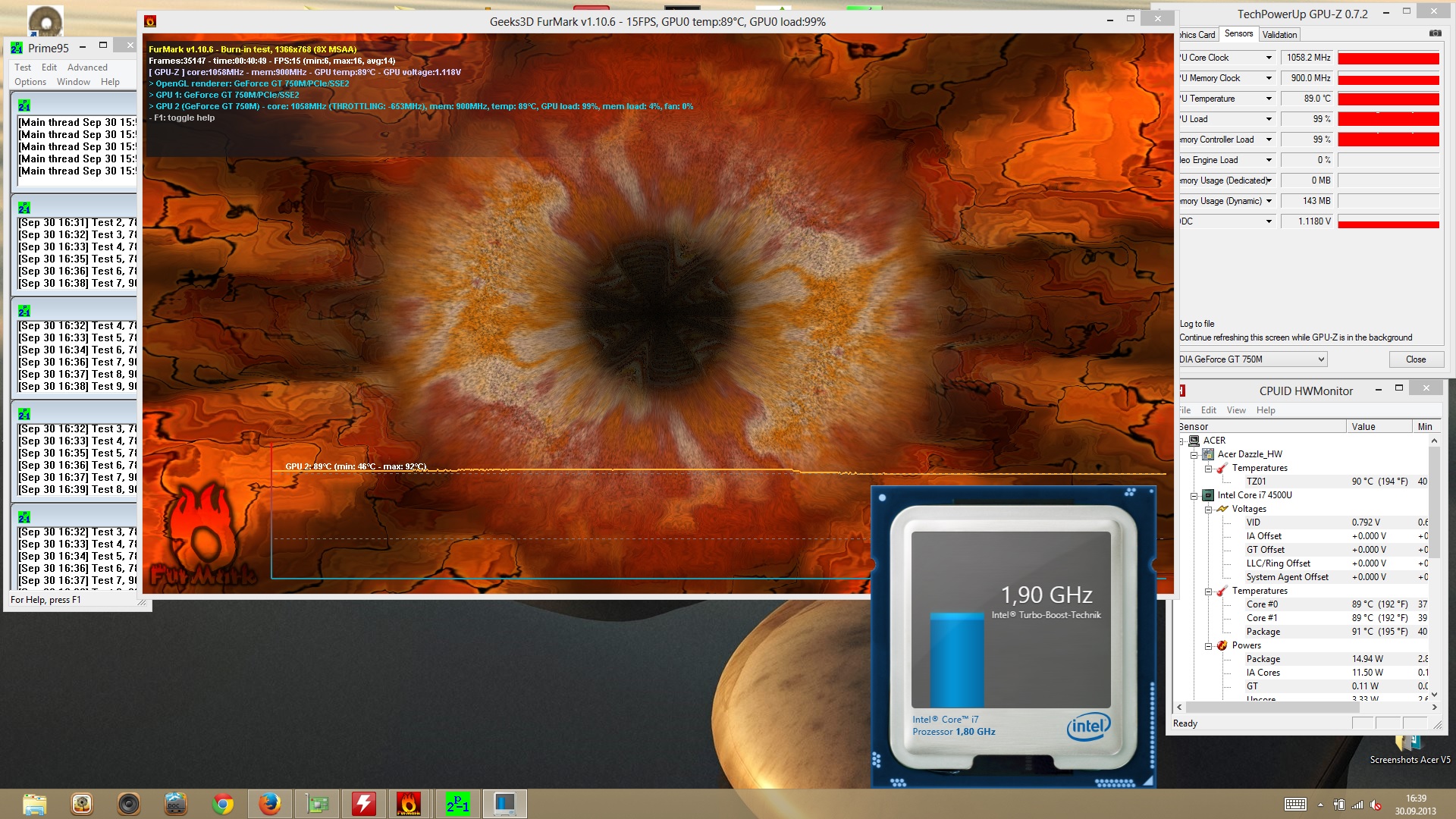The width and height of the screenshot is (1456, 819).
Task: Switch to GPU-Z graphics card taskbar icon
Action: 317,804
